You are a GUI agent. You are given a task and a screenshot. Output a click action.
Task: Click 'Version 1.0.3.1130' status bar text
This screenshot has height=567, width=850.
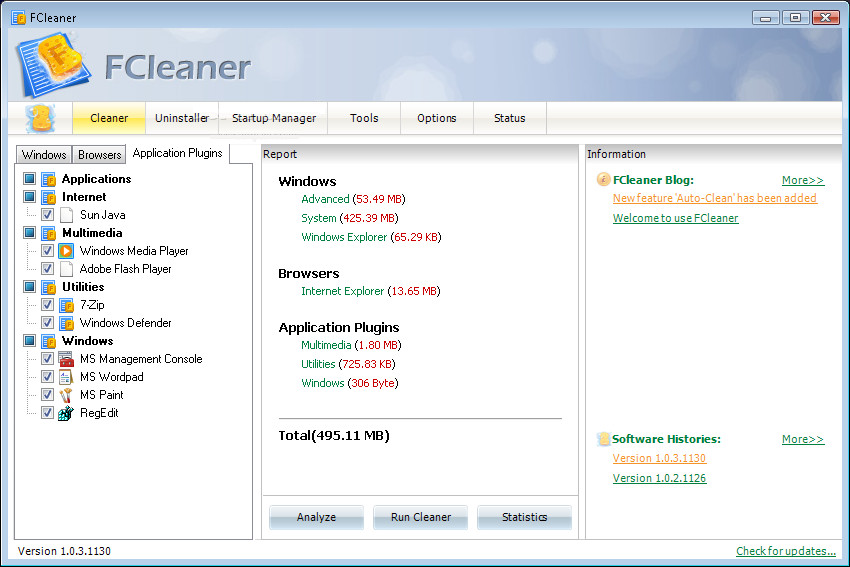64,551
